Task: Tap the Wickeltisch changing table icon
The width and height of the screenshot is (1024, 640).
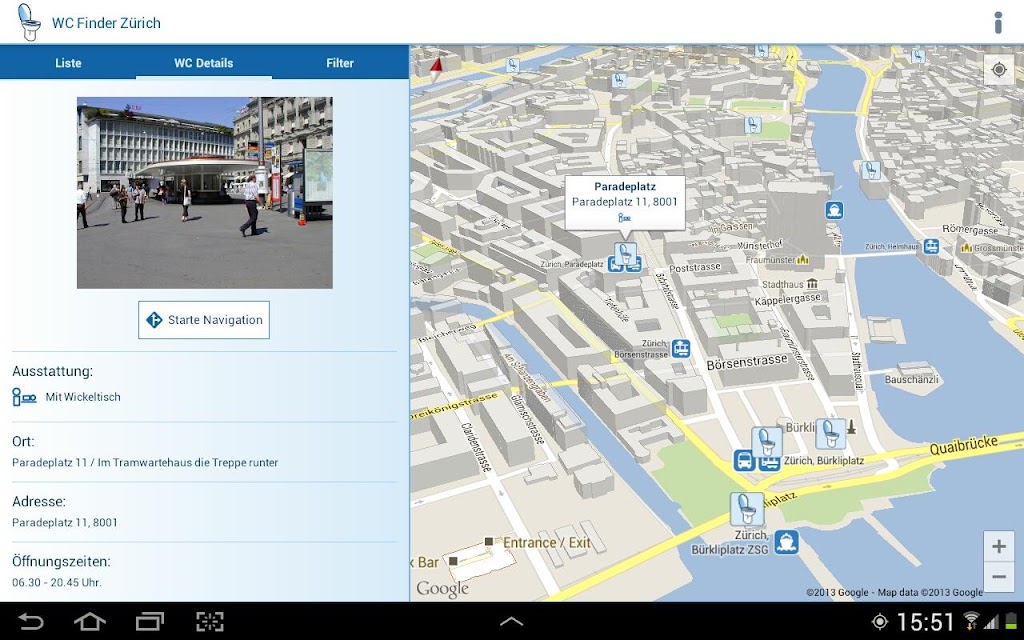Action: [24, 396]
